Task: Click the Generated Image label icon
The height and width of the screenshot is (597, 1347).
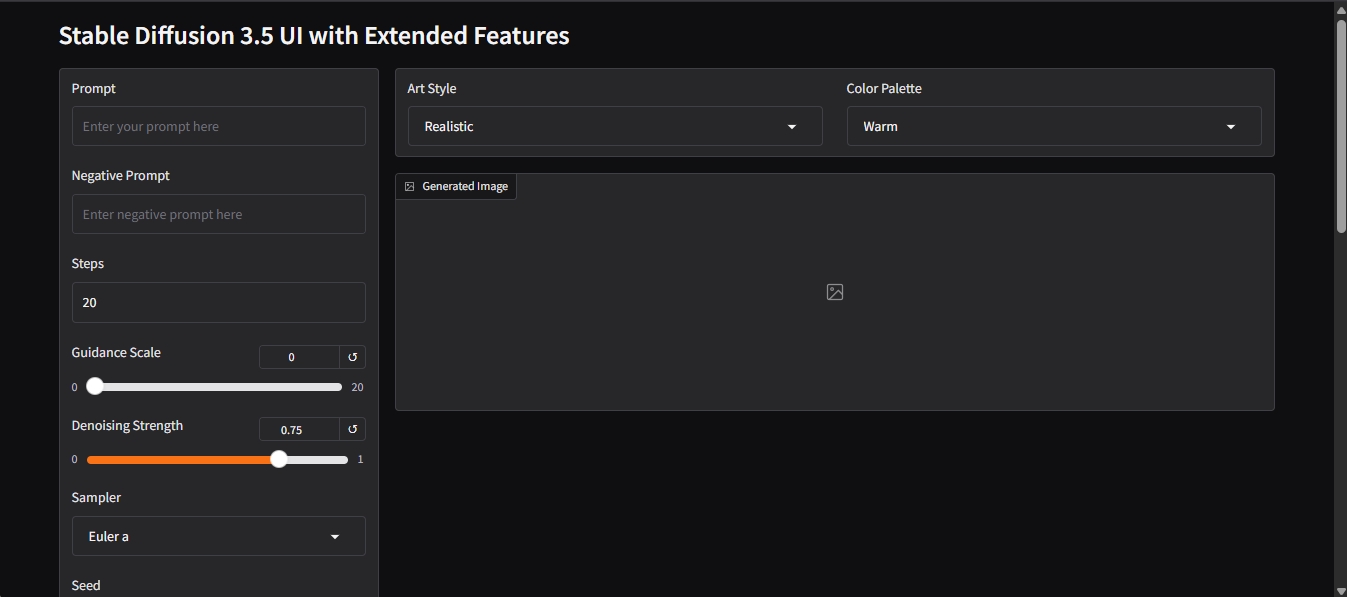Action: click(409, 187)
